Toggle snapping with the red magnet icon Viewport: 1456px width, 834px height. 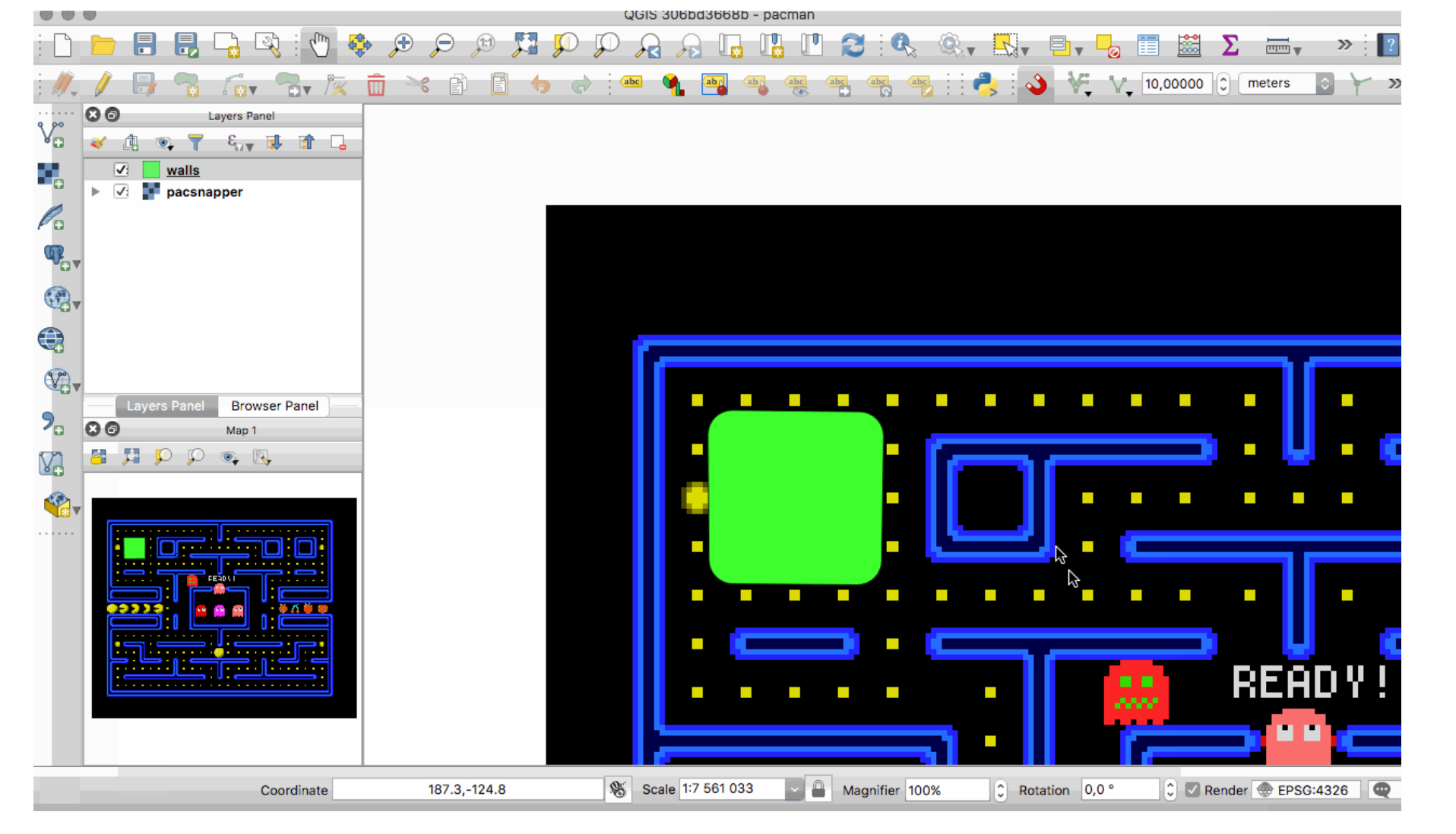1036,84
